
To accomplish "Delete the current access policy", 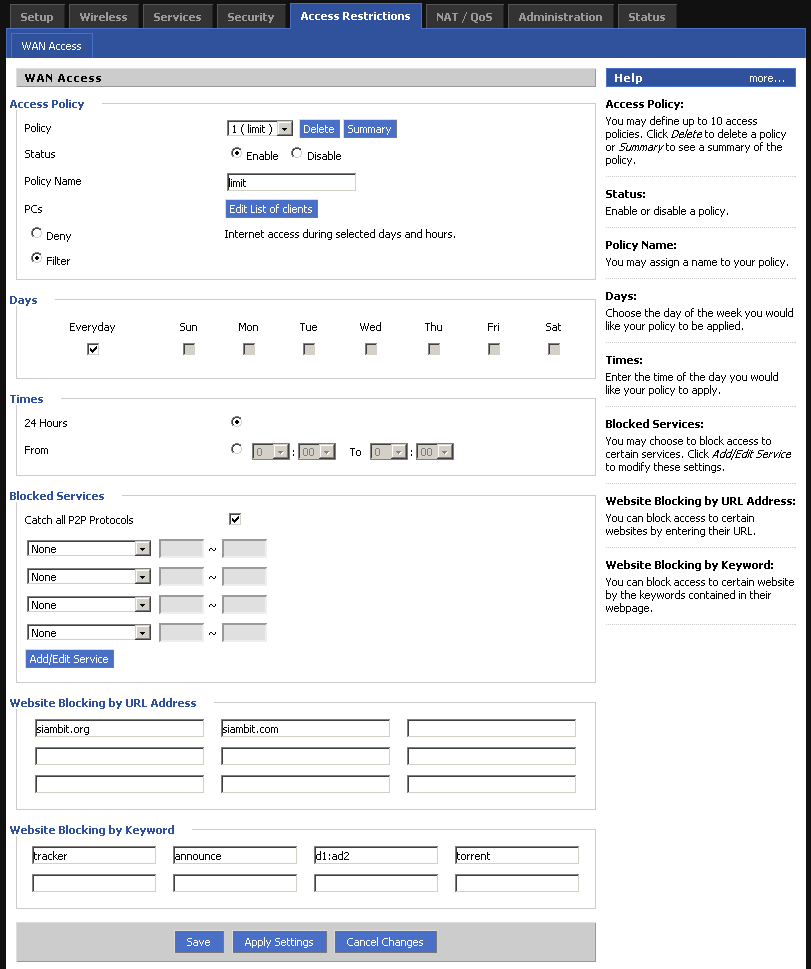I will point(318,129).
